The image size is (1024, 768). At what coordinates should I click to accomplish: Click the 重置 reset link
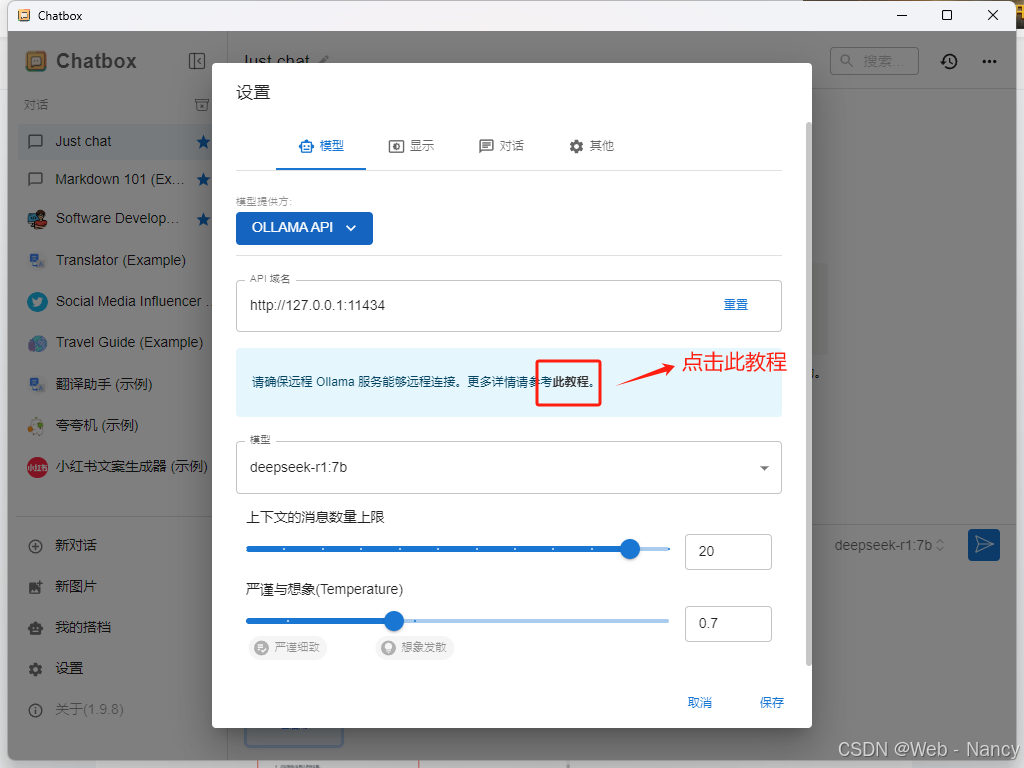click(x=736, y=305)
